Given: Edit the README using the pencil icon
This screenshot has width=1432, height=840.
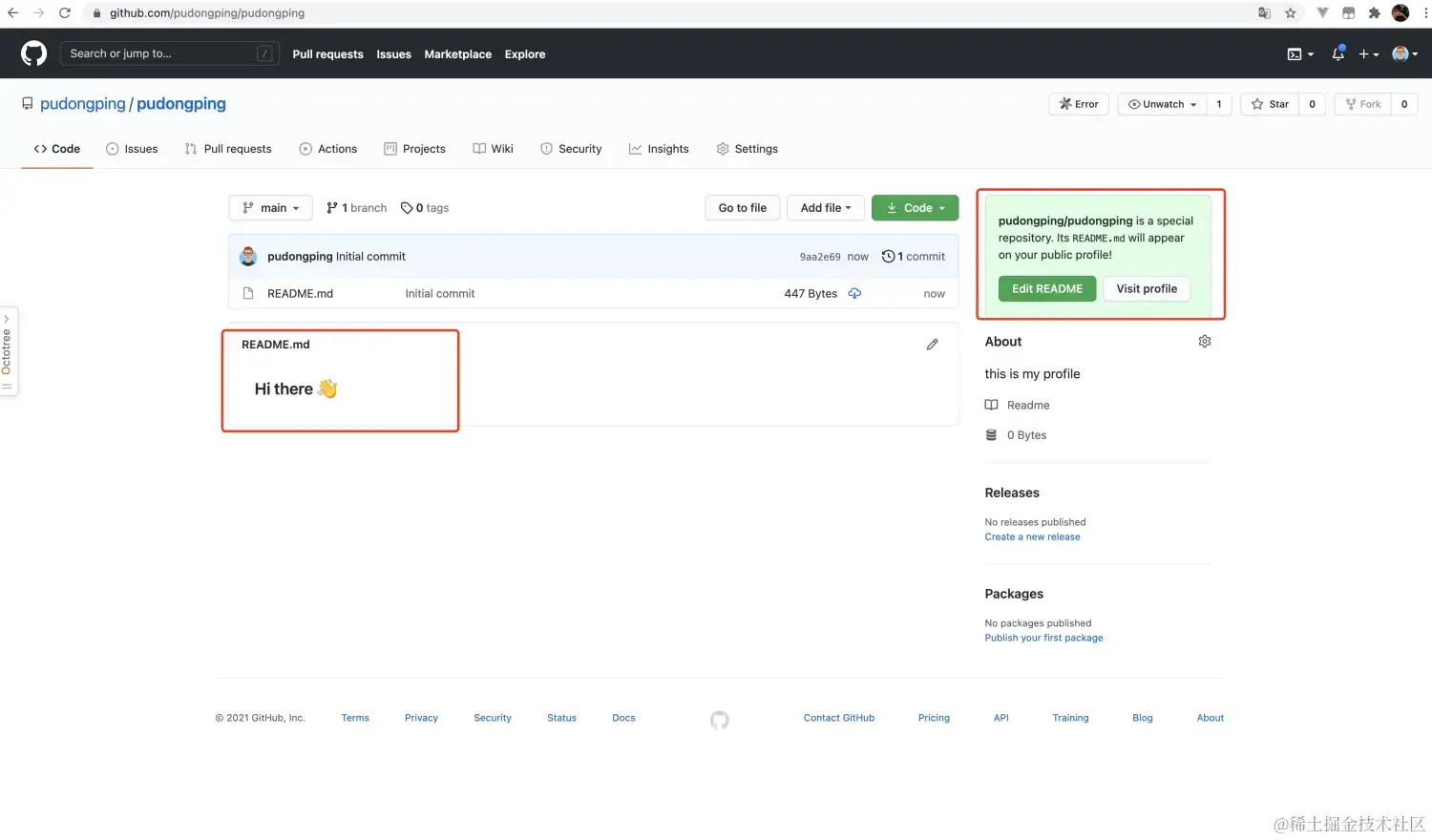Looking at the screenshot, I should point(933,344).
